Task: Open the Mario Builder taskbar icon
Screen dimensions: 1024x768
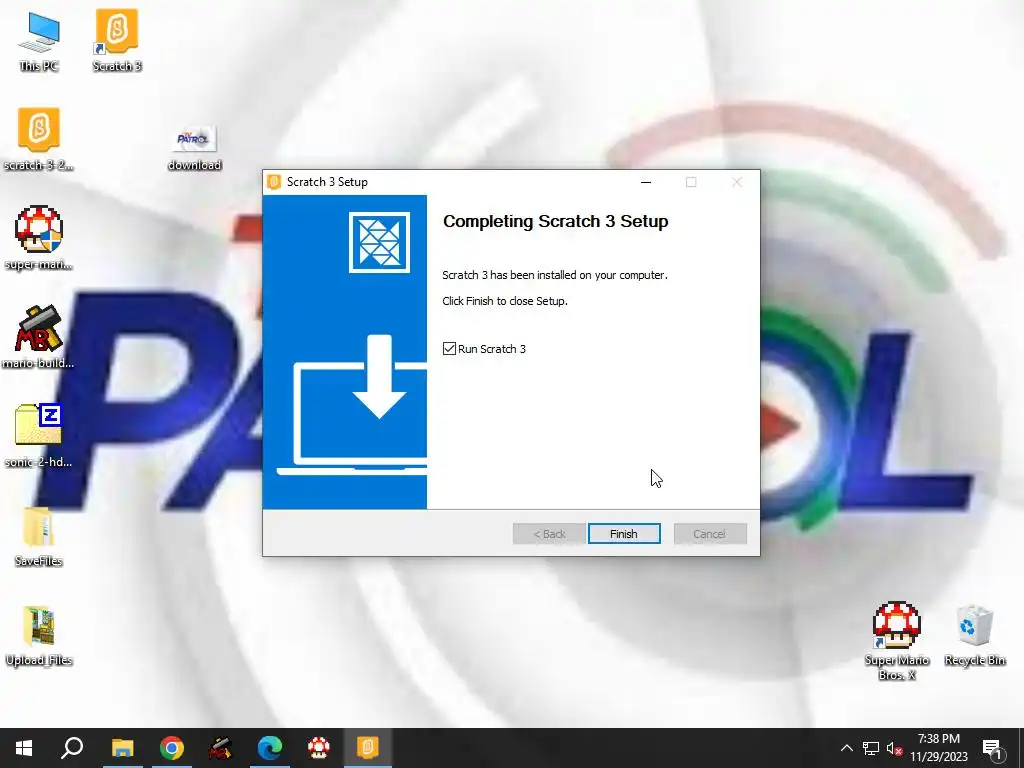Action: [220, 748]
